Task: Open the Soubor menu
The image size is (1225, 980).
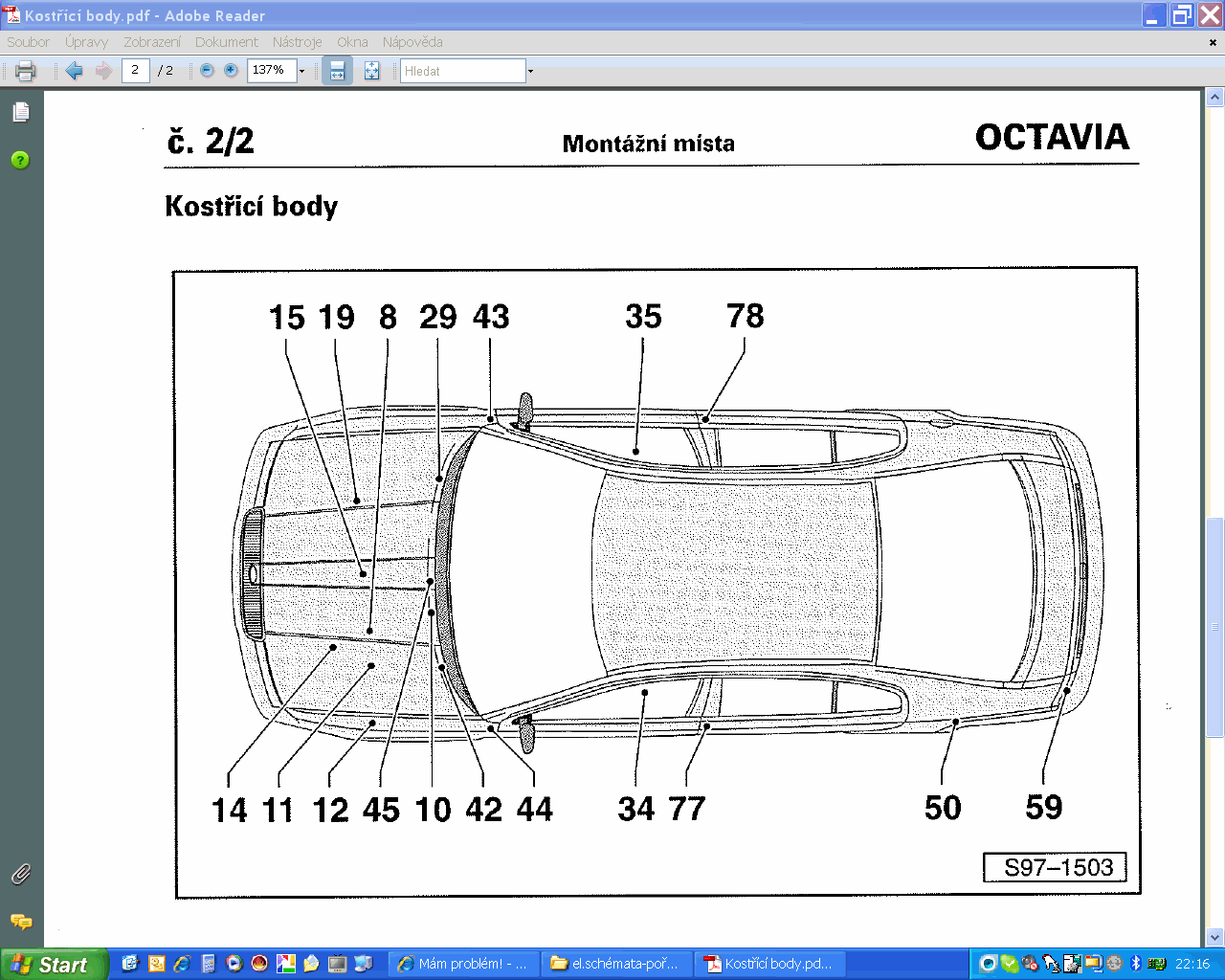Action: click(28, 42)
